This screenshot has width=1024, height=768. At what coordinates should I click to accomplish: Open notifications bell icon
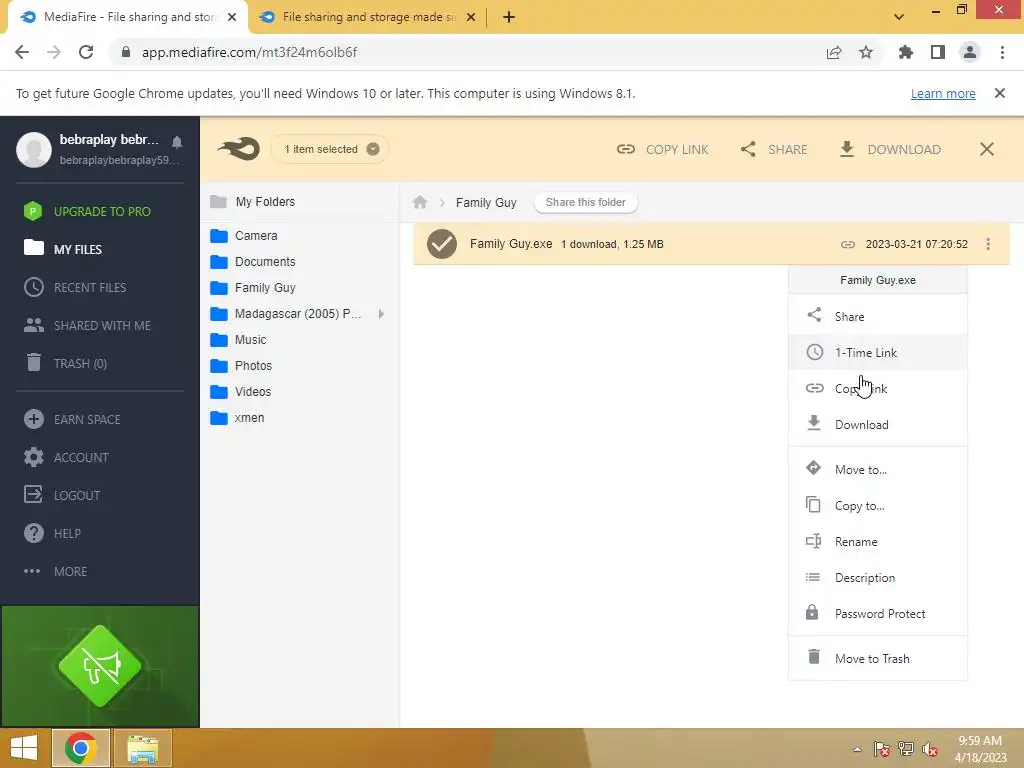pos(177,142)
